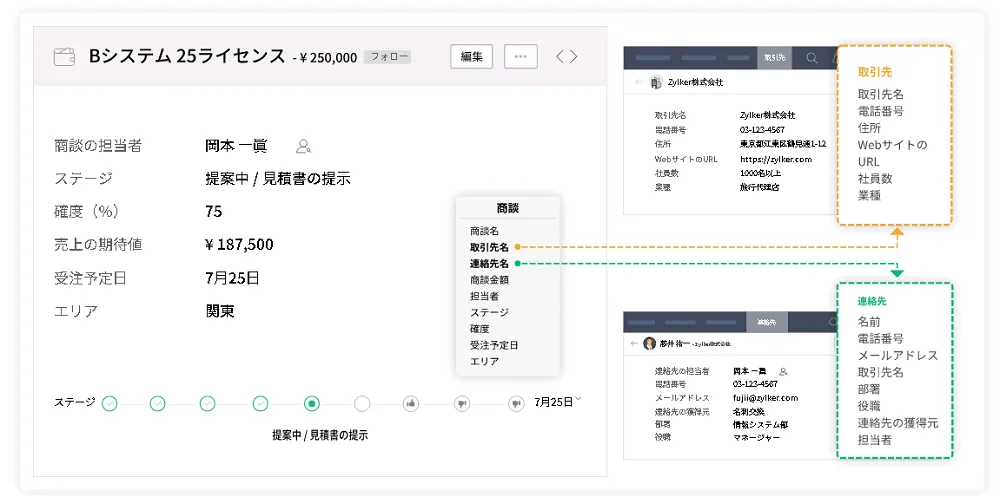The image size is (1000, 500).
Task: Click the ステージ field value 提案中 / 見積書の提示
Action: 278,179
